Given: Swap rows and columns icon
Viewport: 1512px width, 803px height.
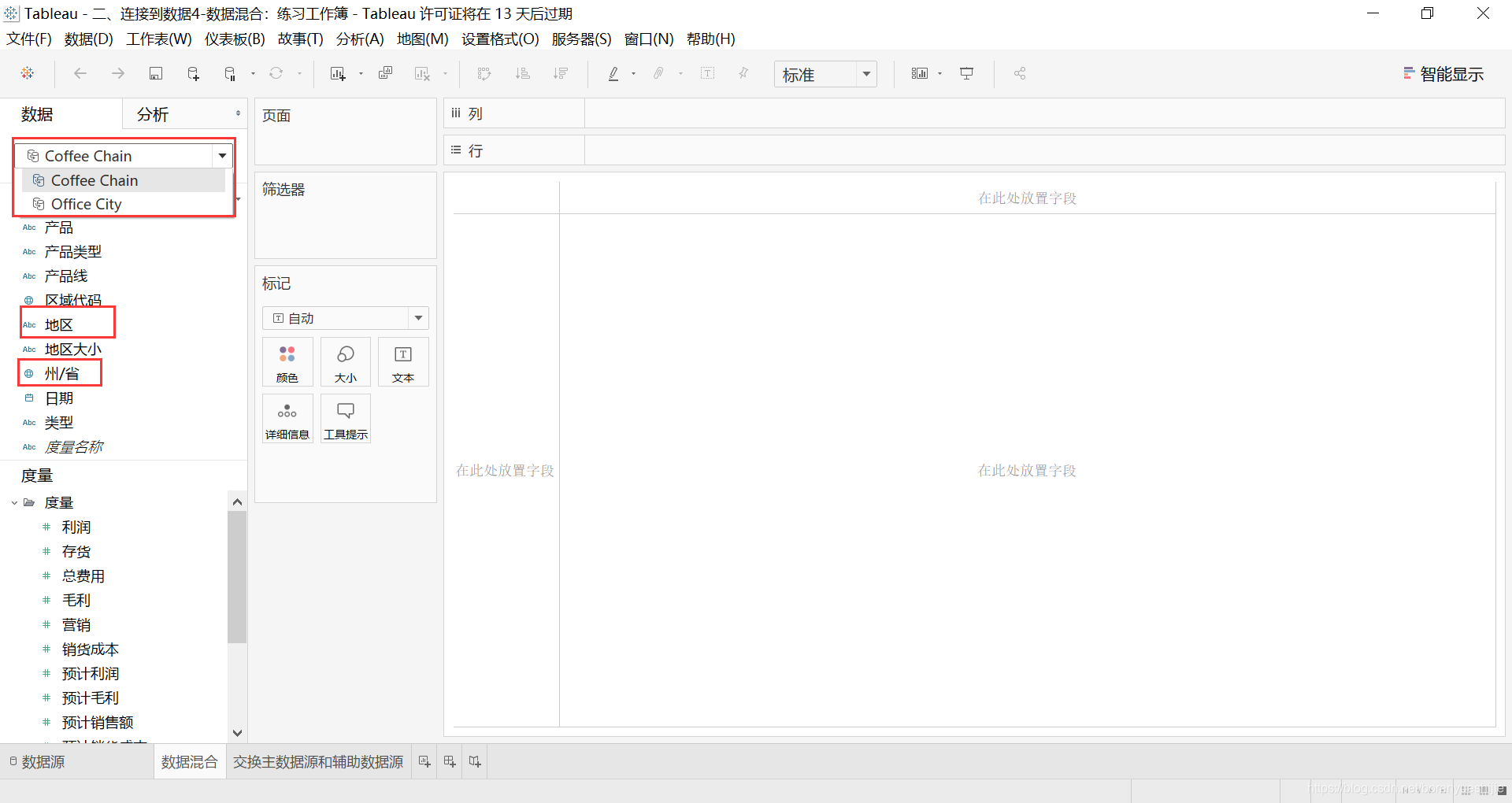Looking at the screenshot, I should click(484, 73).
